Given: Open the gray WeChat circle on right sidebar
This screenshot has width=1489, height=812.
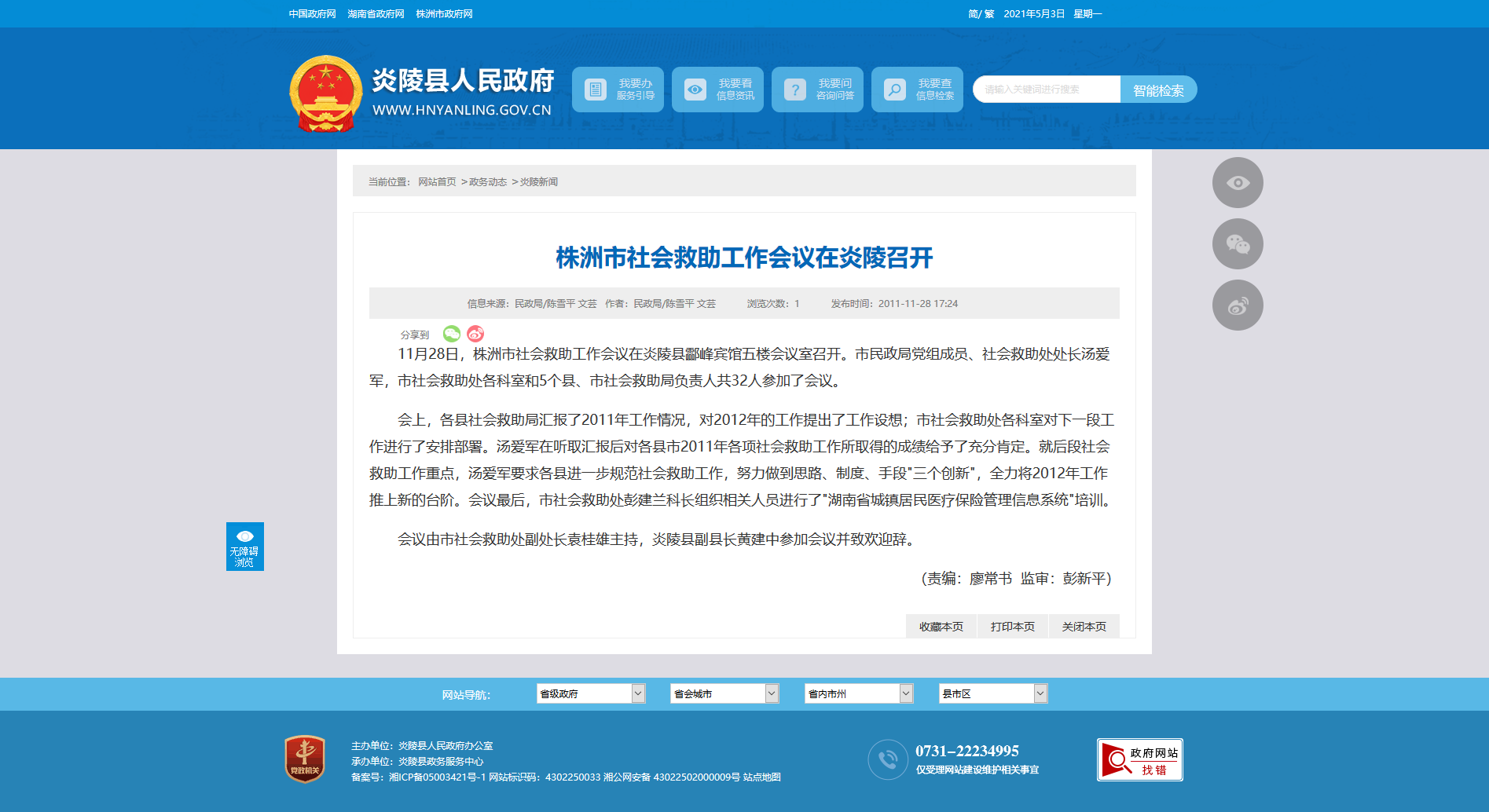Looking at the screenshot, I should click(x=1238, y=244).
